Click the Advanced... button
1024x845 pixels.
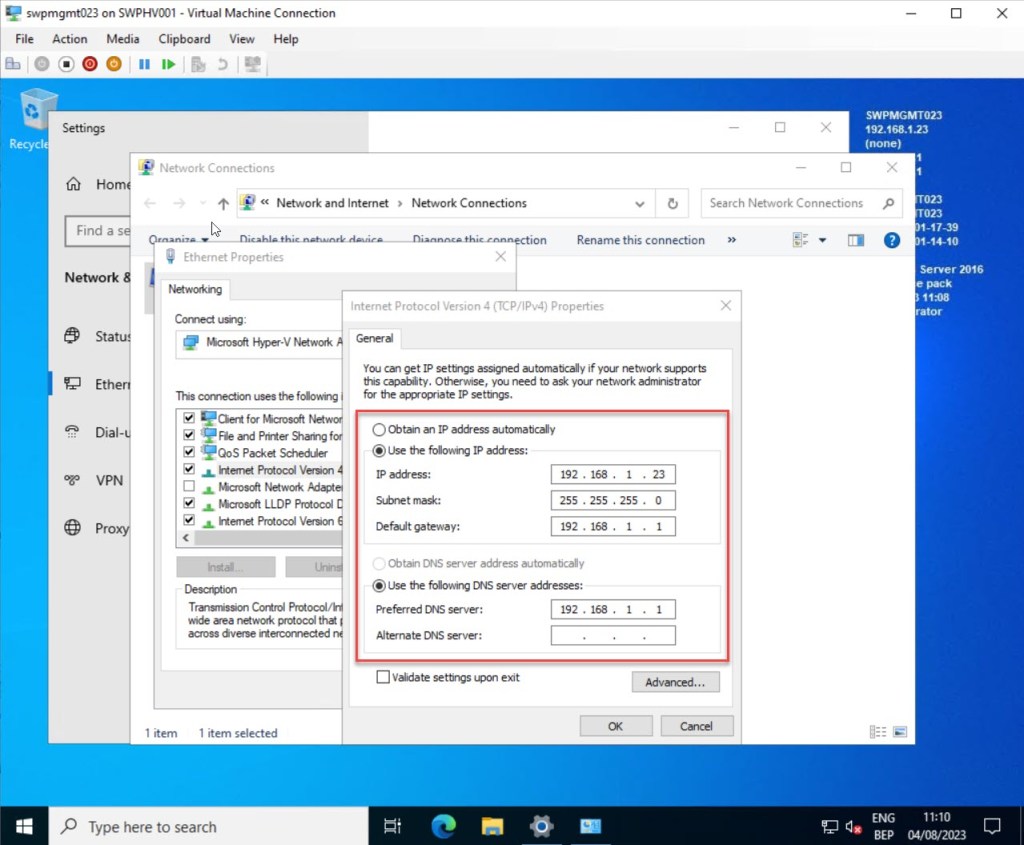coord(674,682)
